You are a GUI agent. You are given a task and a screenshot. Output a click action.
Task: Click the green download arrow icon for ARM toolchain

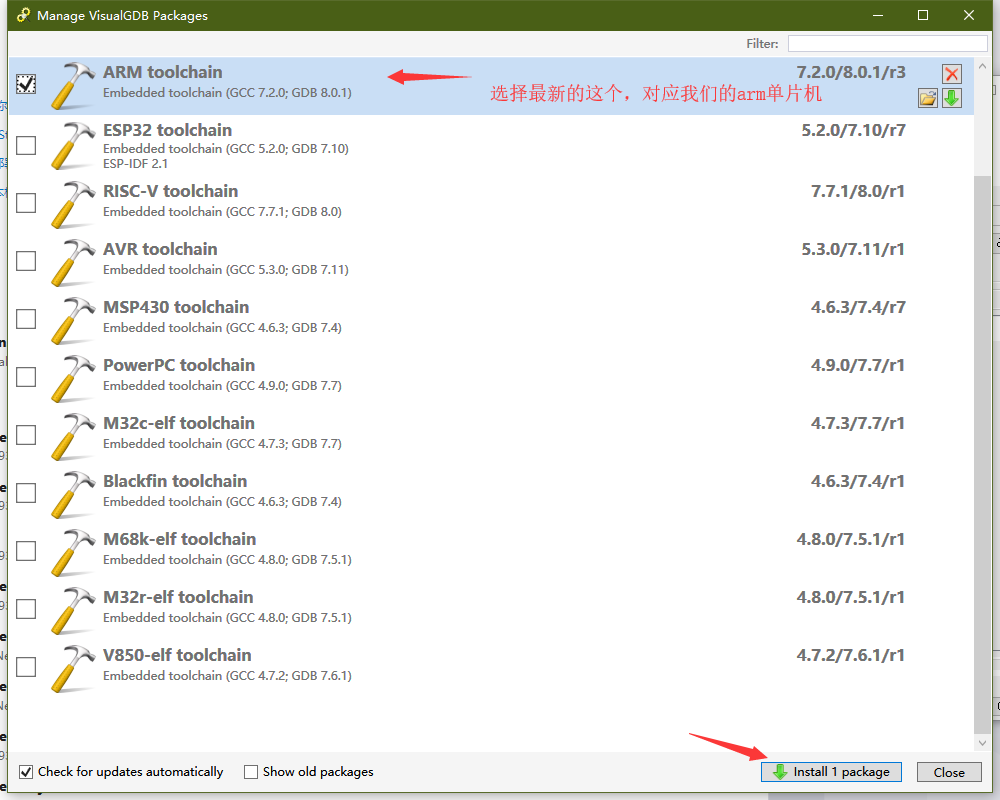click(x=951, y=98)
